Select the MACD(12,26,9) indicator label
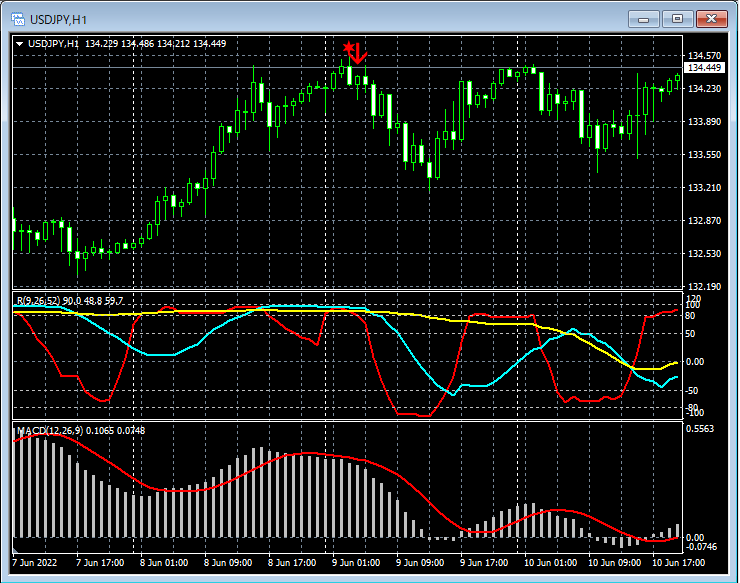 (x=48, y=430)
